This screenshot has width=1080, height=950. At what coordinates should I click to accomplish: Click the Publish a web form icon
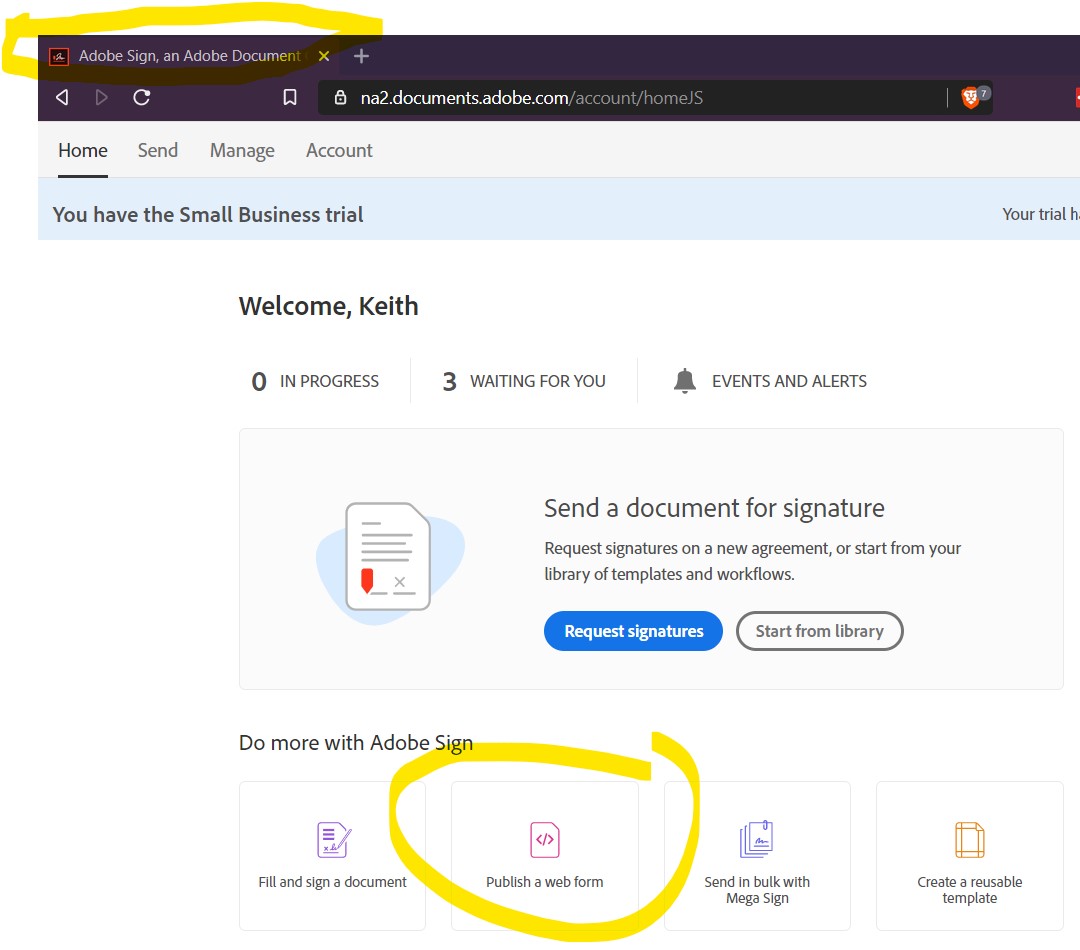(544, 840)
